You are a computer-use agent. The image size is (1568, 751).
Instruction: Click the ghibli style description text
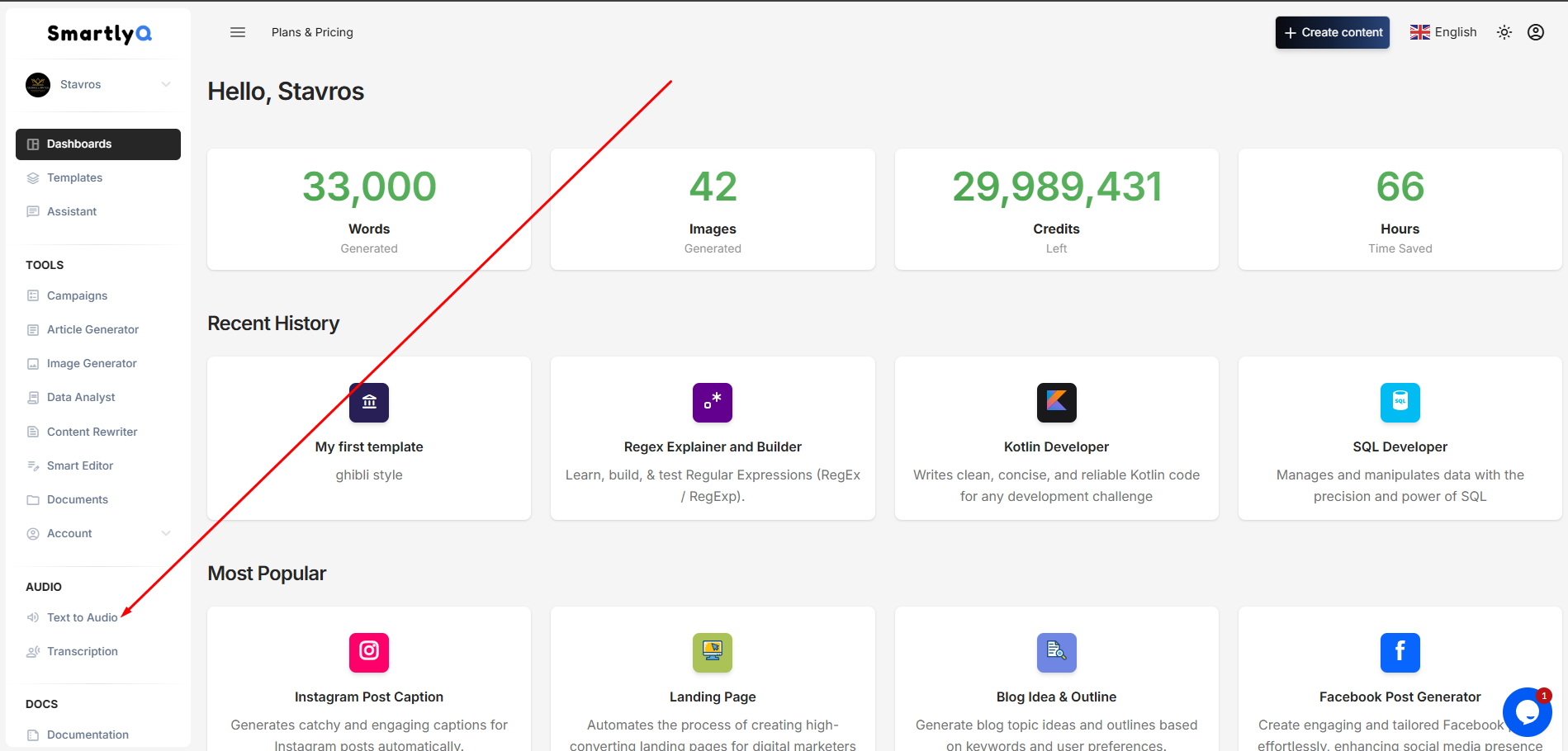click(x=369, y=475)
